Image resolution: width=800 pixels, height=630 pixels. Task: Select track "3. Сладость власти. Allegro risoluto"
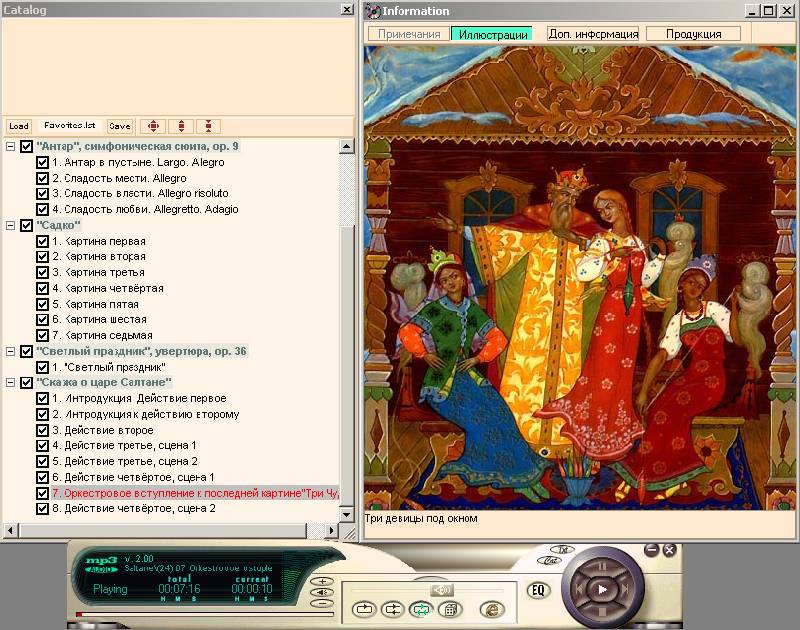tap(140, 193)
